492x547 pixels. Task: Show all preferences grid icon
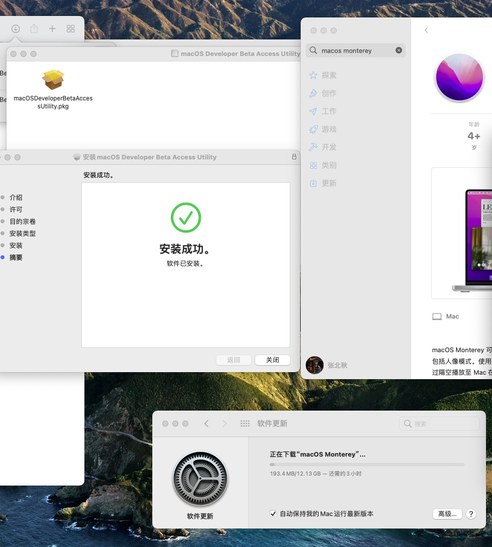tap(245, 424)
